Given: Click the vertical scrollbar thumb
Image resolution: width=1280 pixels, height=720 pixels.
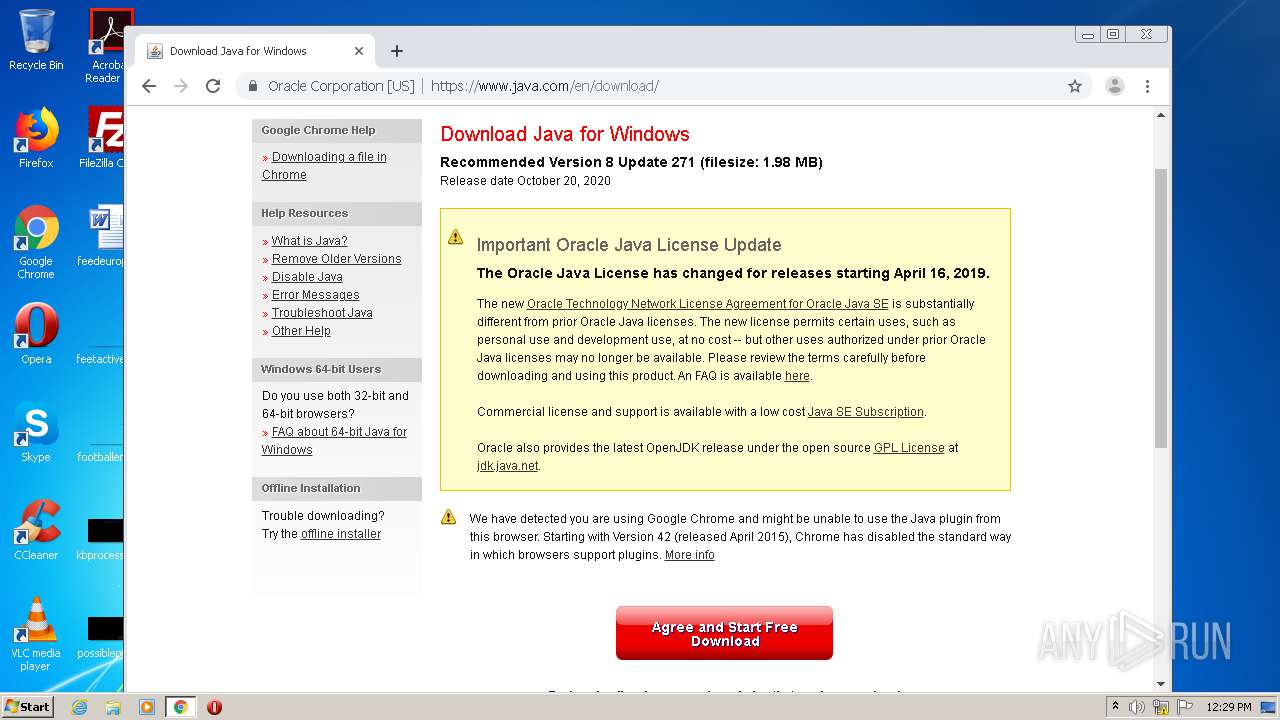Looking at the screenshot, I should coord(1161,308).
